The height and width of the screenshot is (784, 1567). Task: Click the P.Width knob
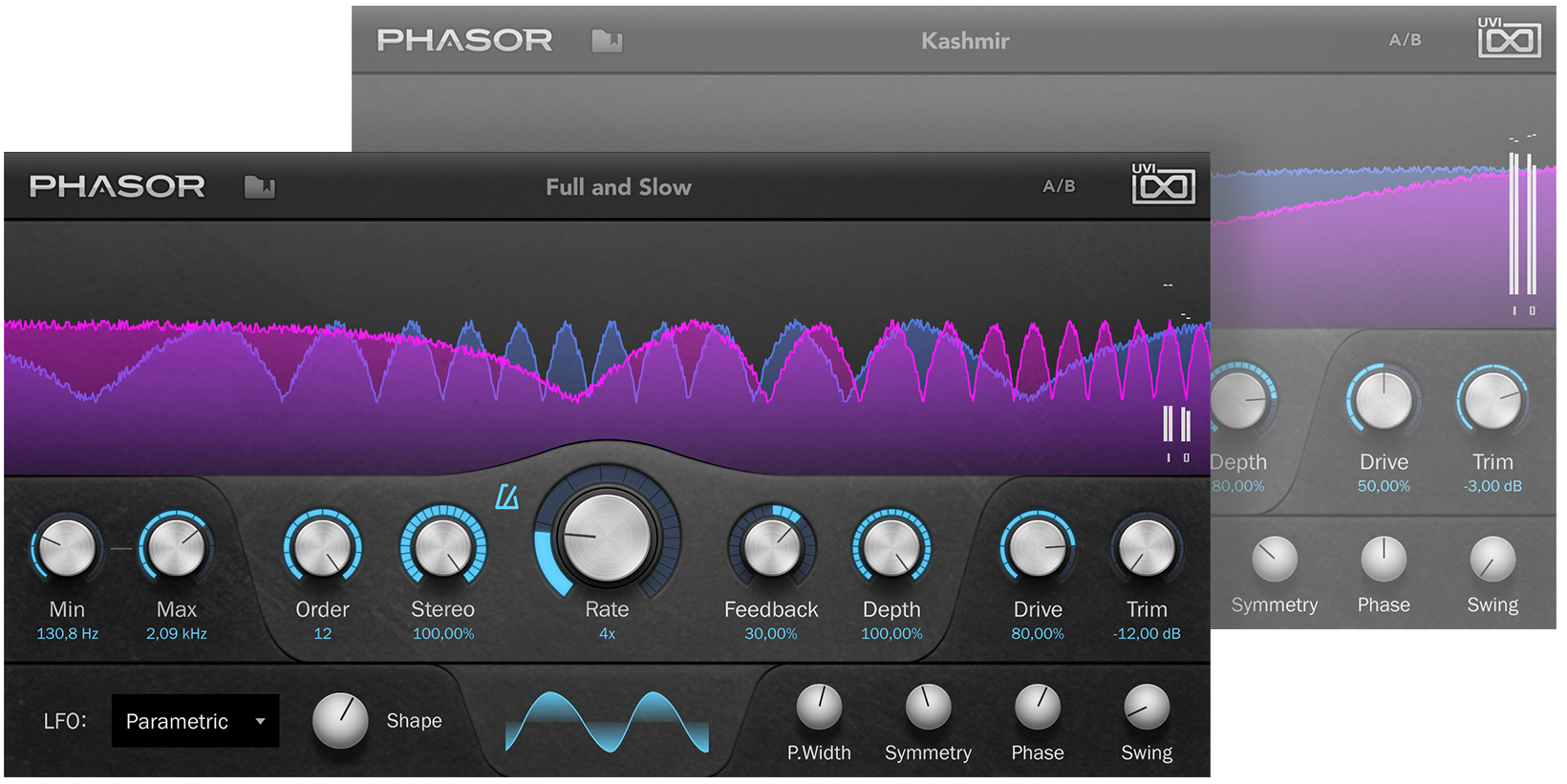819,707
